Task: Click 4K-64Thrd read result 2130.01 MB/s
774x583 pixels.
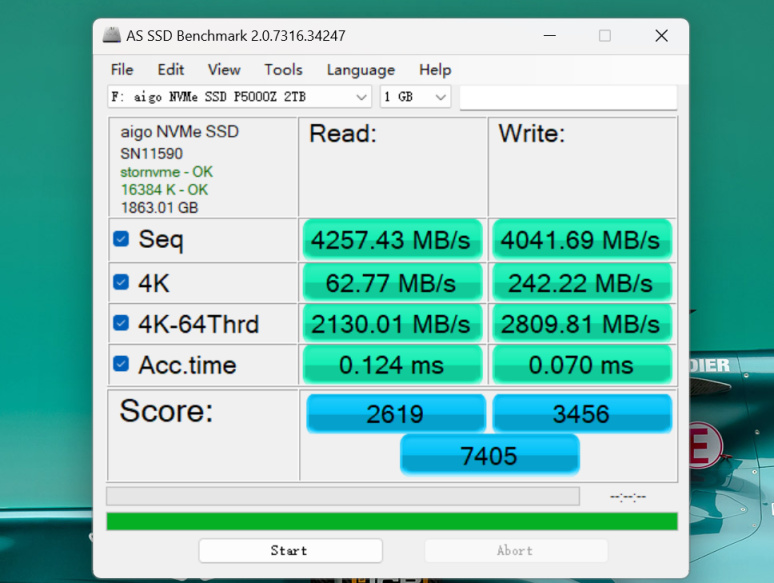Action: (392, 324)
